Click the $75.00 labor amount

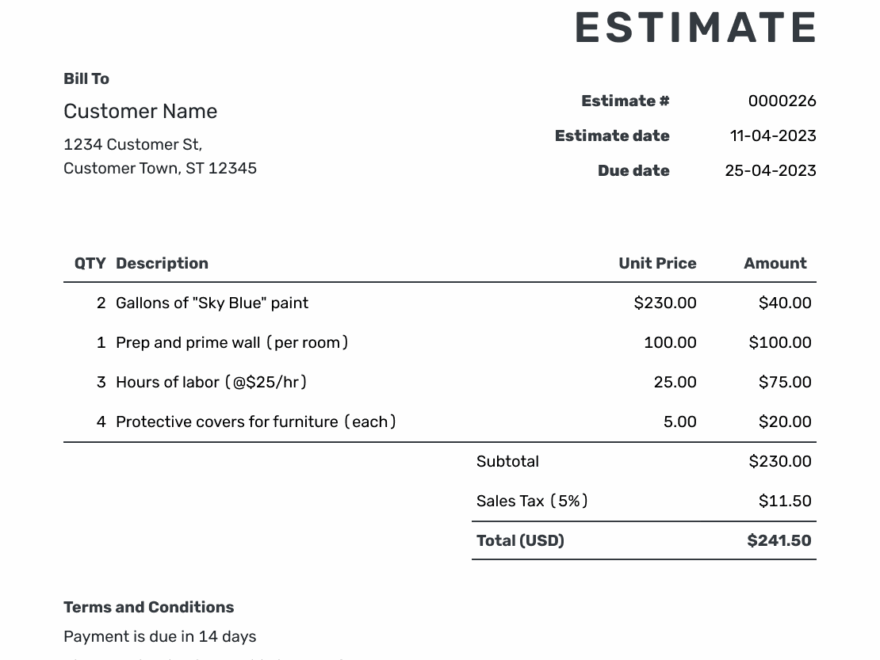pyautogui.click(x=785, y=382)
